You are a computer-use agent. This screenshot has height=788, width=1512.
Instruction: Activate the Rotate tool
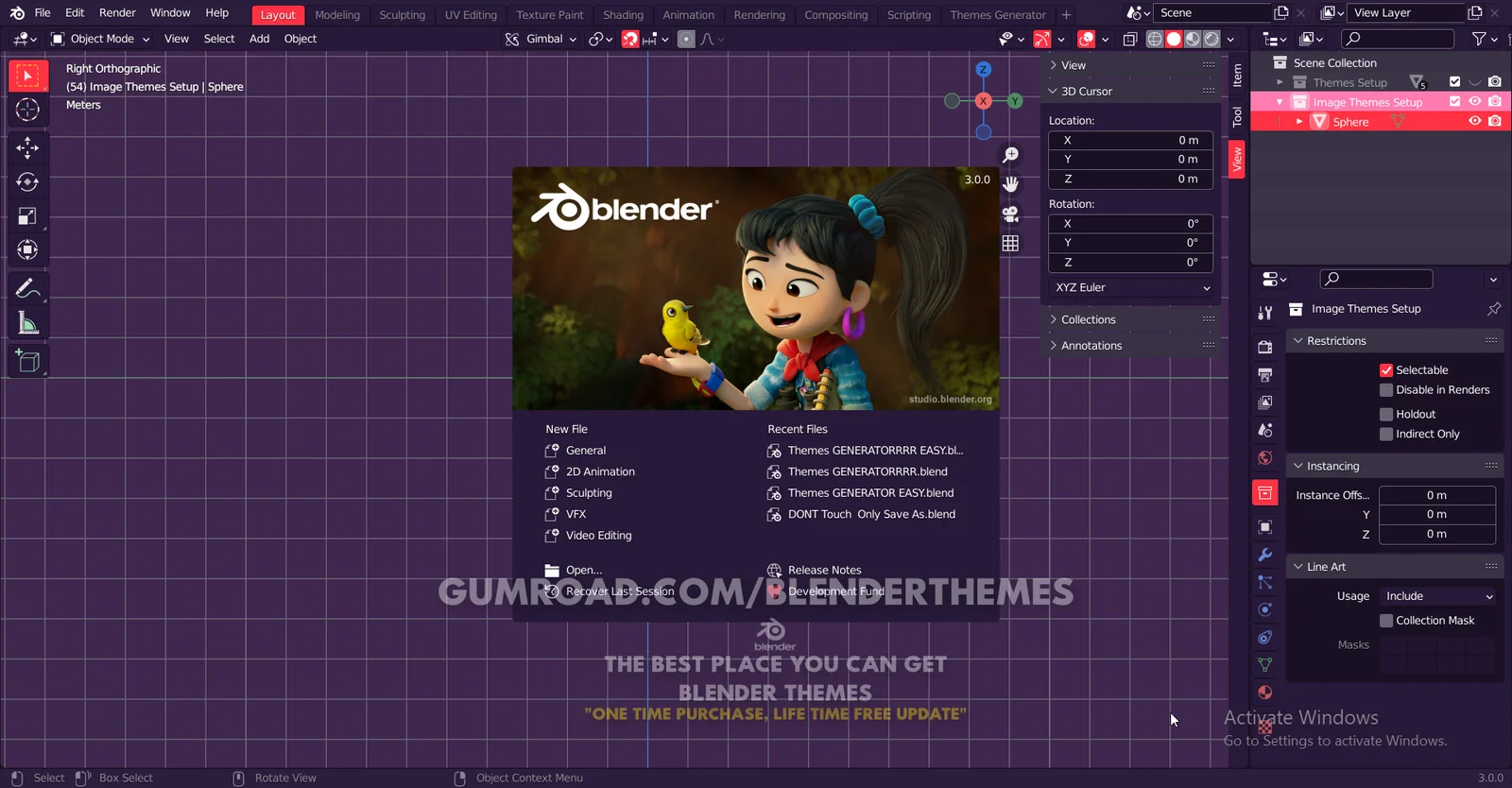27,181
